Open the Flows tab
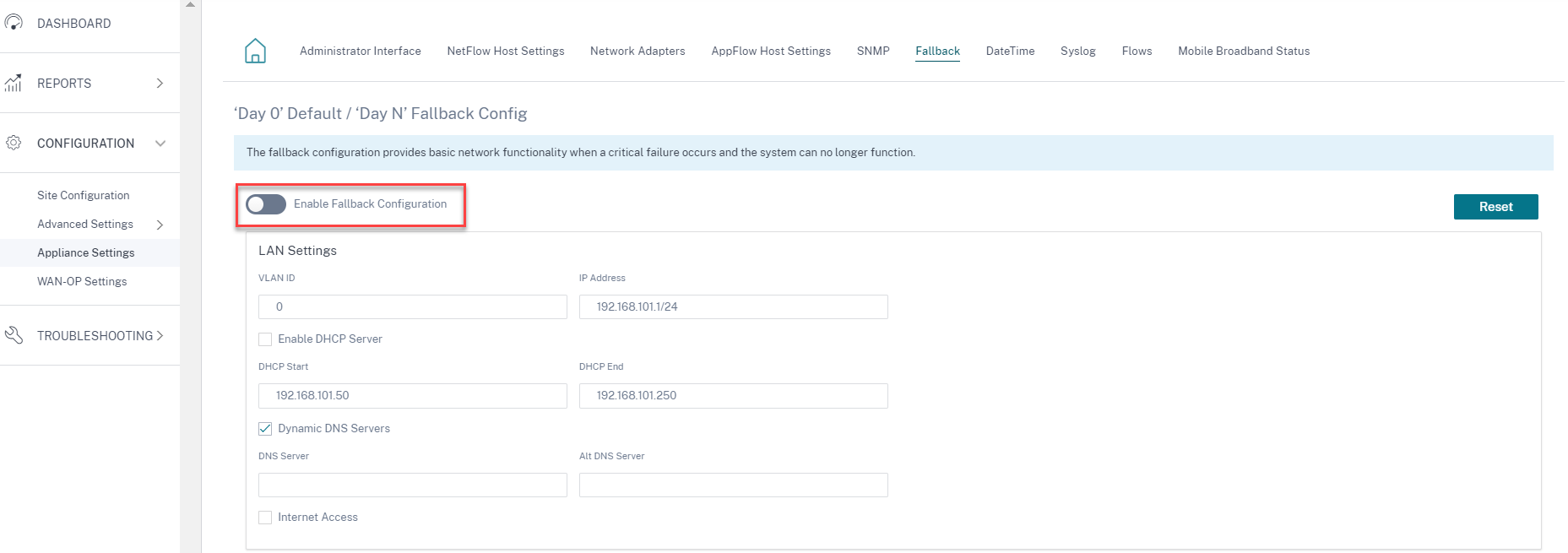Viewport: 1568px width, 553px height. click(1137, 51)
